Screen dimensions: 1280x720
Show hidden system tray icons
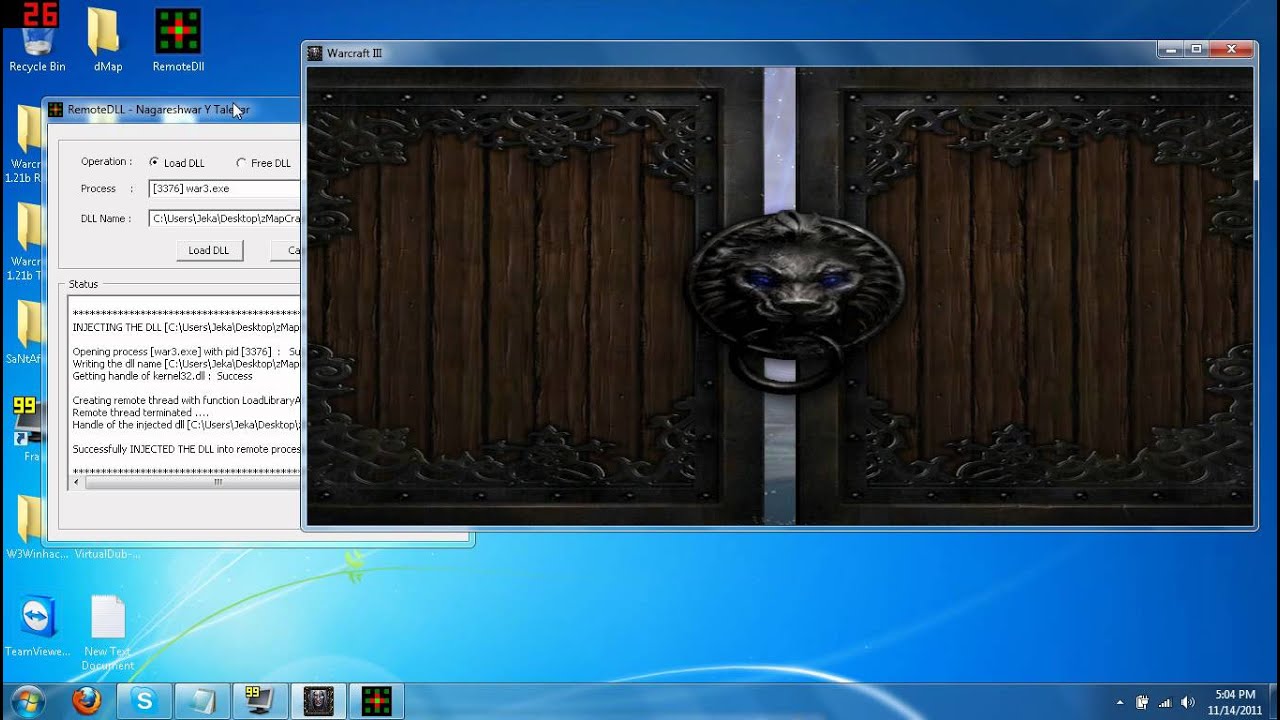coord(1119,702)
